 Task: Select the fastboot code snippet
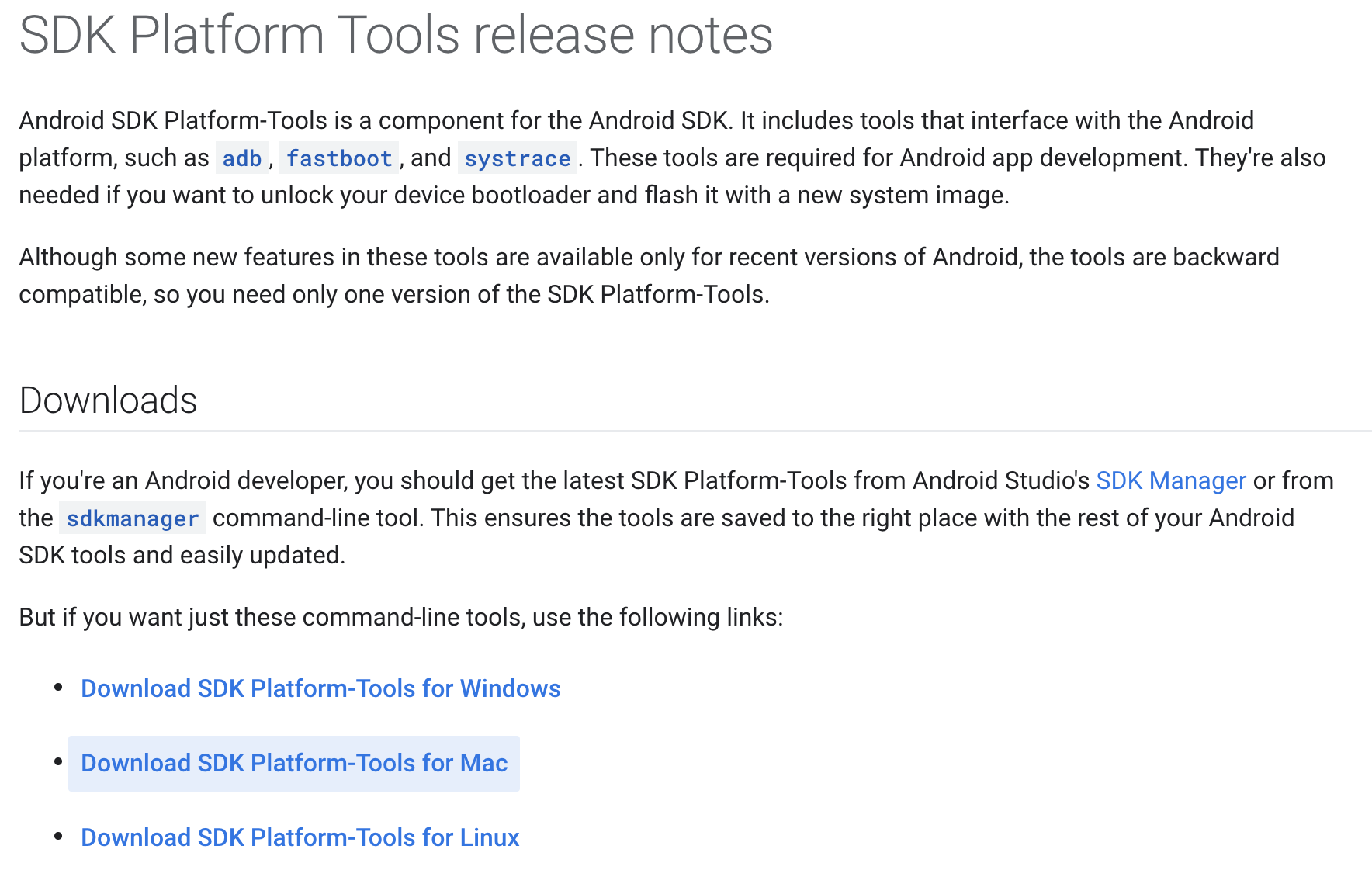point(339,158)
